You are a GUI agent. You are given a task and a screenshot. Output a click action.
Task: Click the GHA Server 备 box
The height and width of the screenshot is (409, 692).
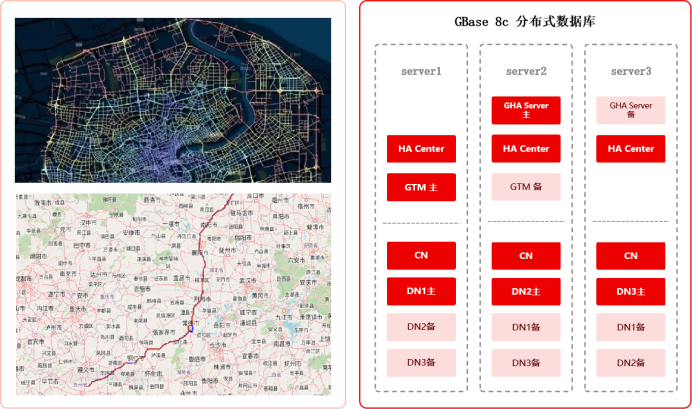(x=631, y=110)
